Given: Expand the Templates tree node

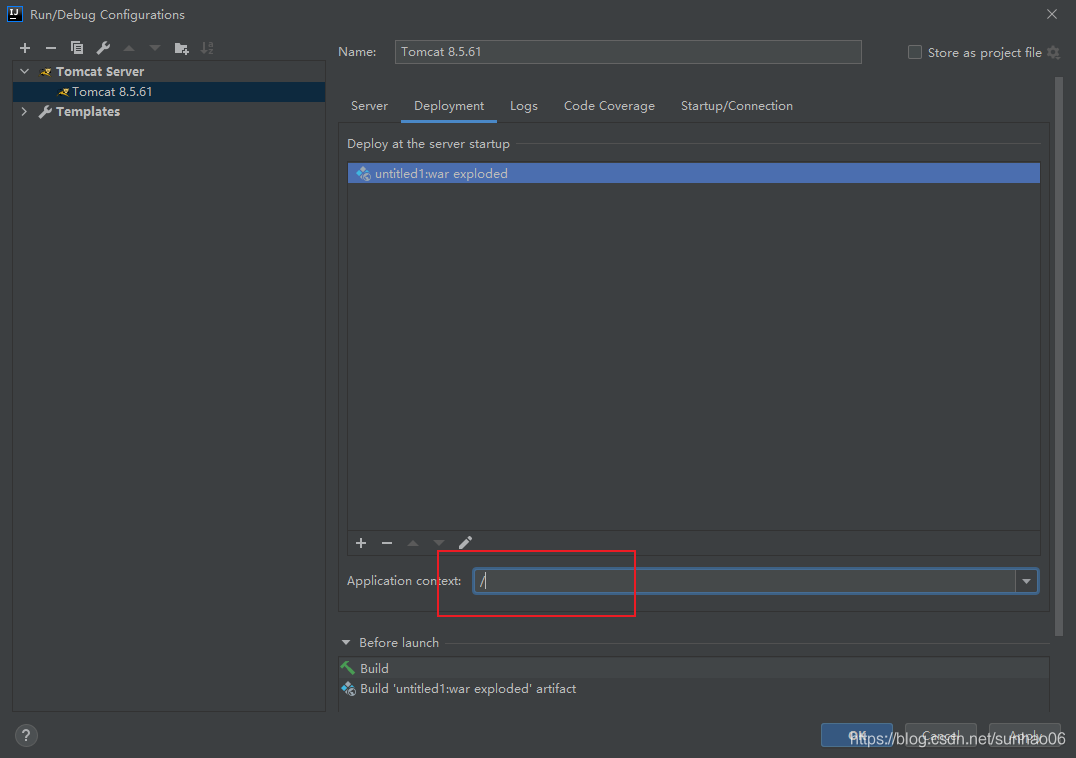Looking at the screenshot, I should (25, 111).
